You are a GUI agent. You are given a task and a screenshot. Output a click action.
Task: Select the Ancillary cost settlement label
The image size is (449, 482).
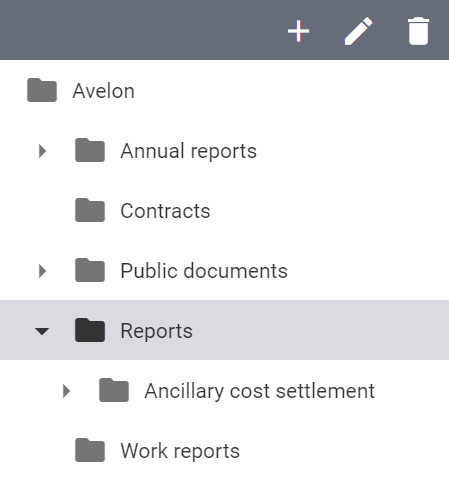coord(260,391)
